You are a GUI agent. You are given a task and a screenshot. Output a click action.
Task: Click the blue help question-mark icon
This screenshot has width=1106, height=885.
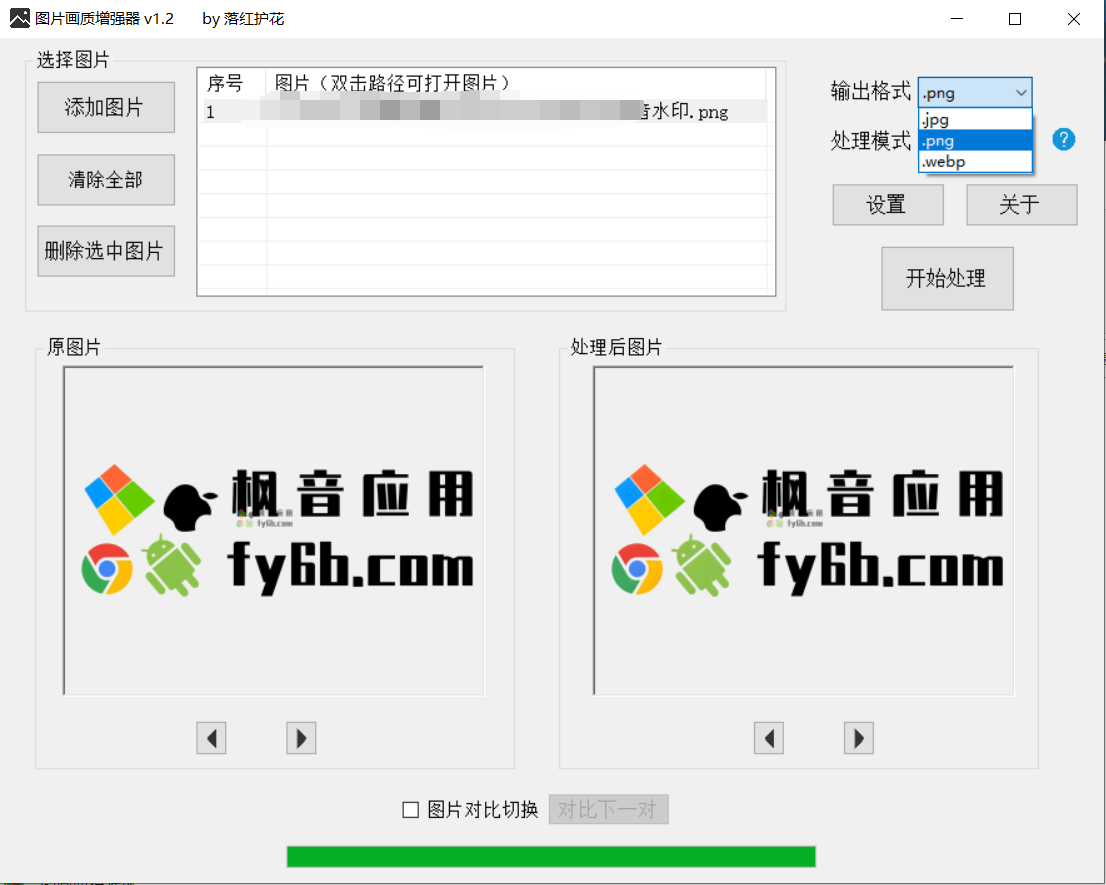pos(1064,140)
